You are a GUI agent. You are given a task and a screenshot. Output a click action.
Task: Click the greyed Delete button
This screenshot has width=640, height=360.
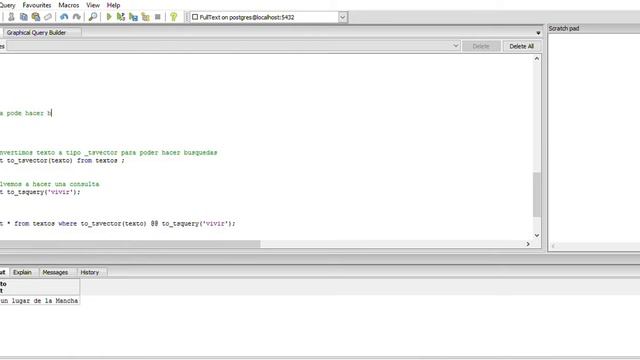click(x=481, y=46)
